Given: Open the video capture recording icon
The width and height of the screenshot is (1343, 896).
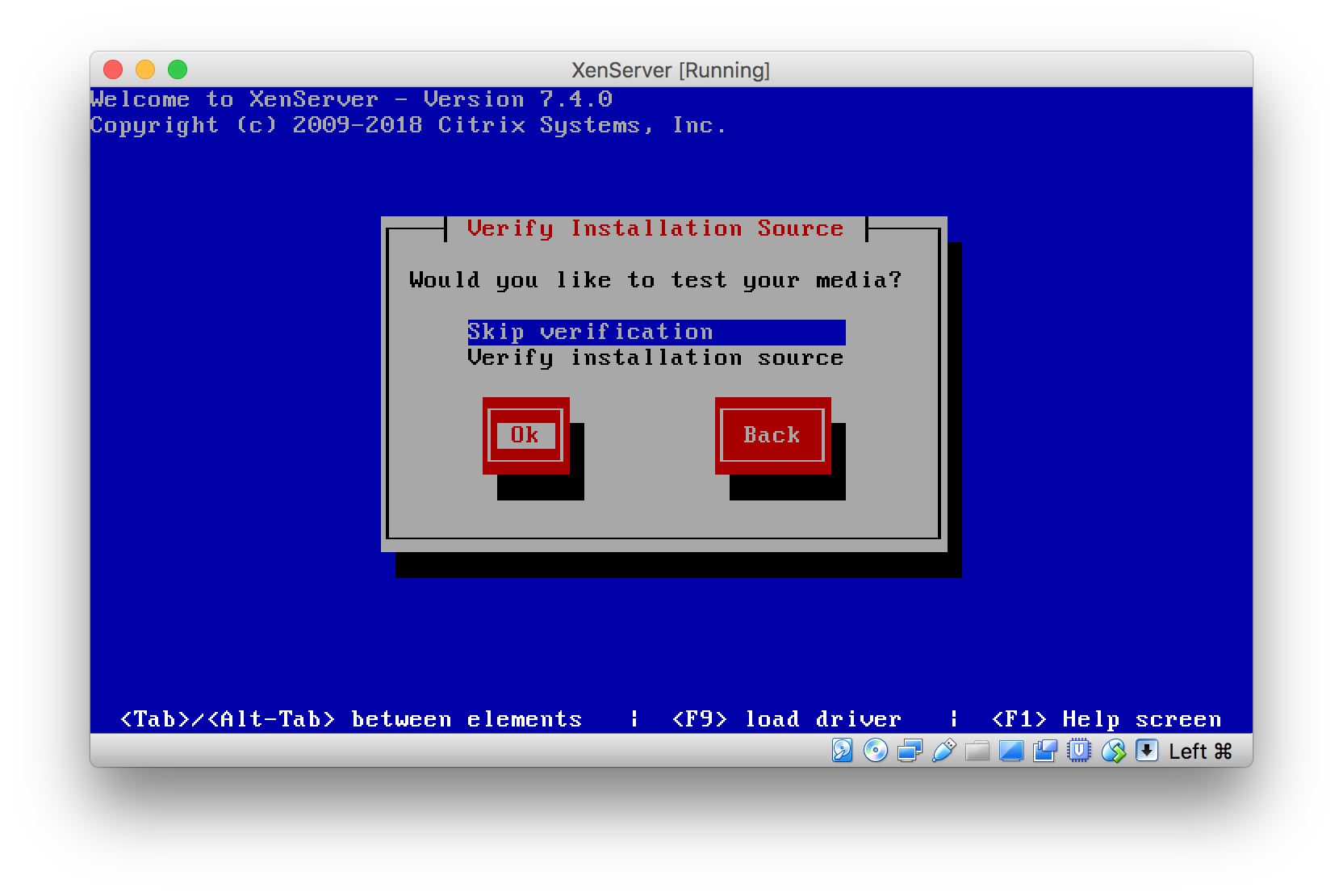Looking at the screenshot, I should coord(1045,752).
